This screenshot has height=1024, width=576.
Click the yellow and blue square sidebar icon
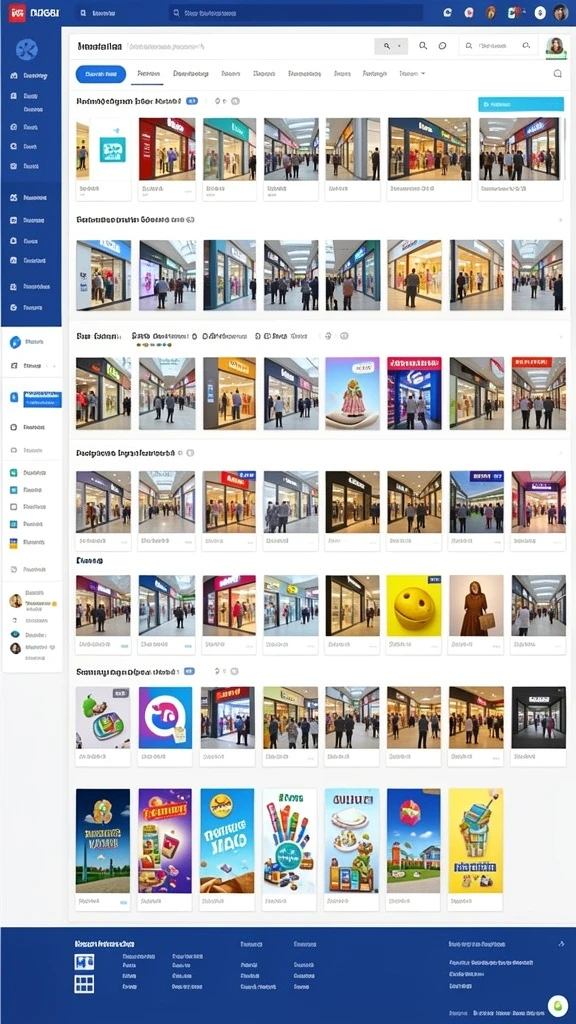[13, 542]
